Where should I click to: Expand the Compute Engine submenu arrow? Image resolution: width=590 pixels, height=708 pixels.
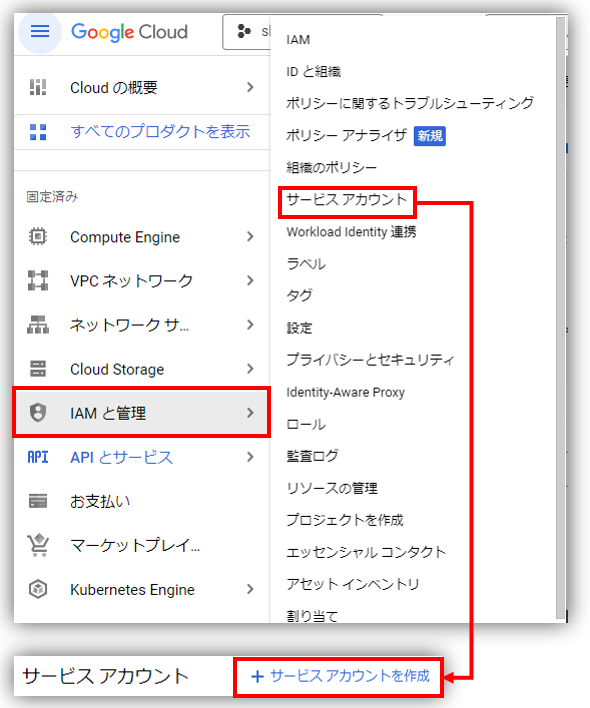(x=250, y=237)
